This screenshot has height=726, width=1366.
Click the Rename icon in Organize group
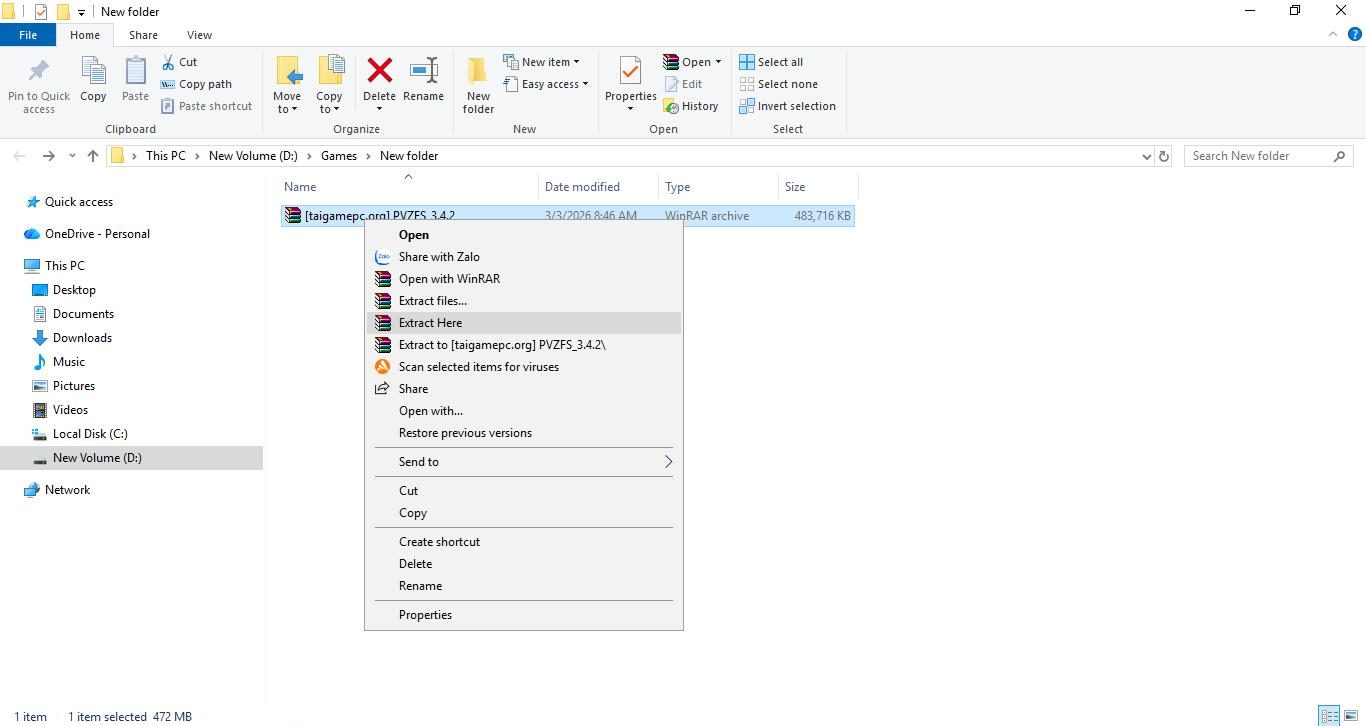(423, 72)
